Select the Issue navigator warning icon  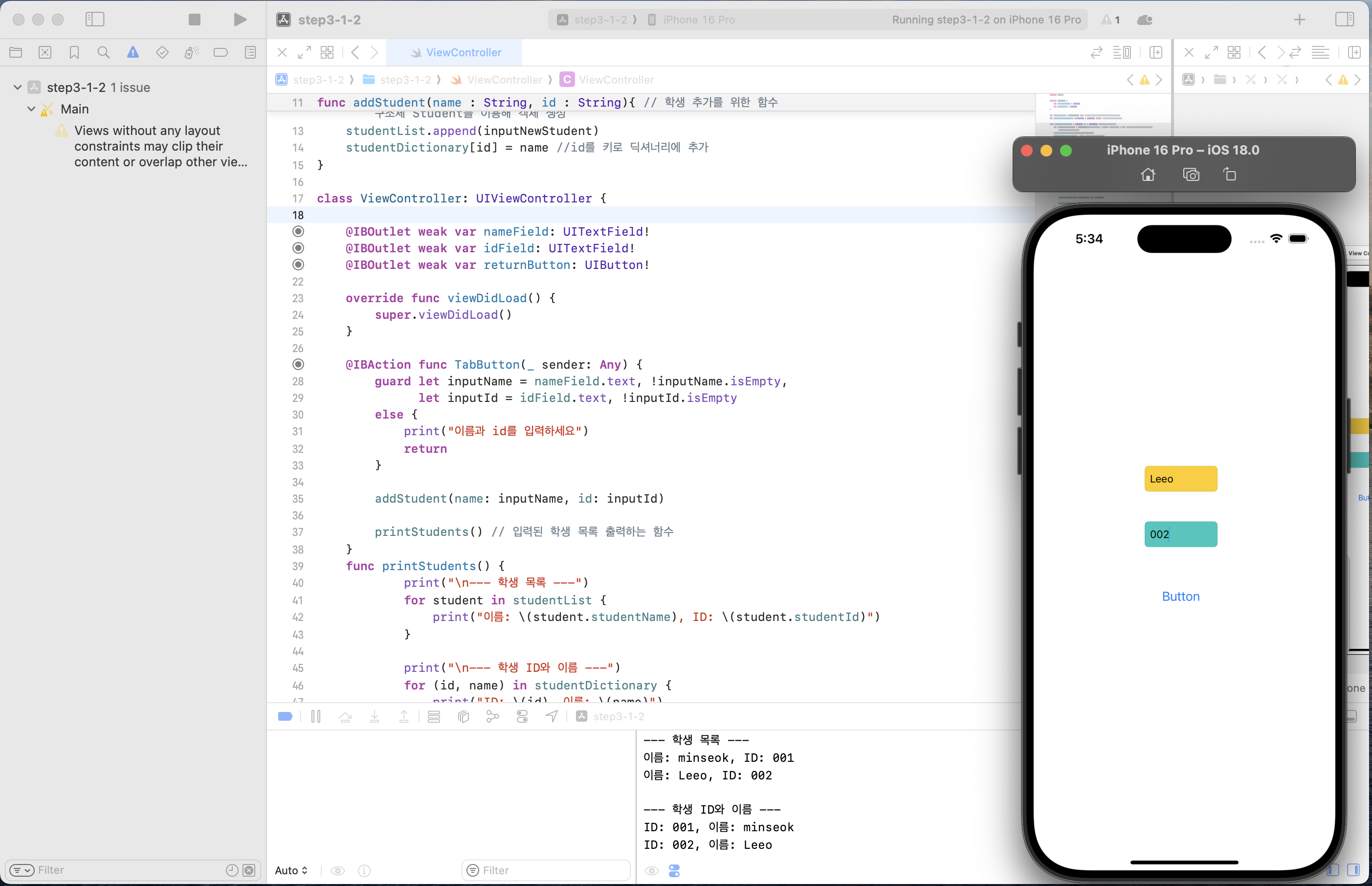point(133,52)
